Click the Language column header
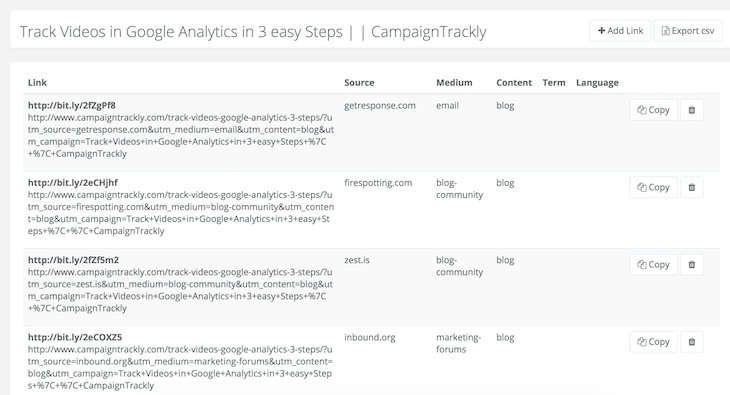 click(x=597, y=82)
